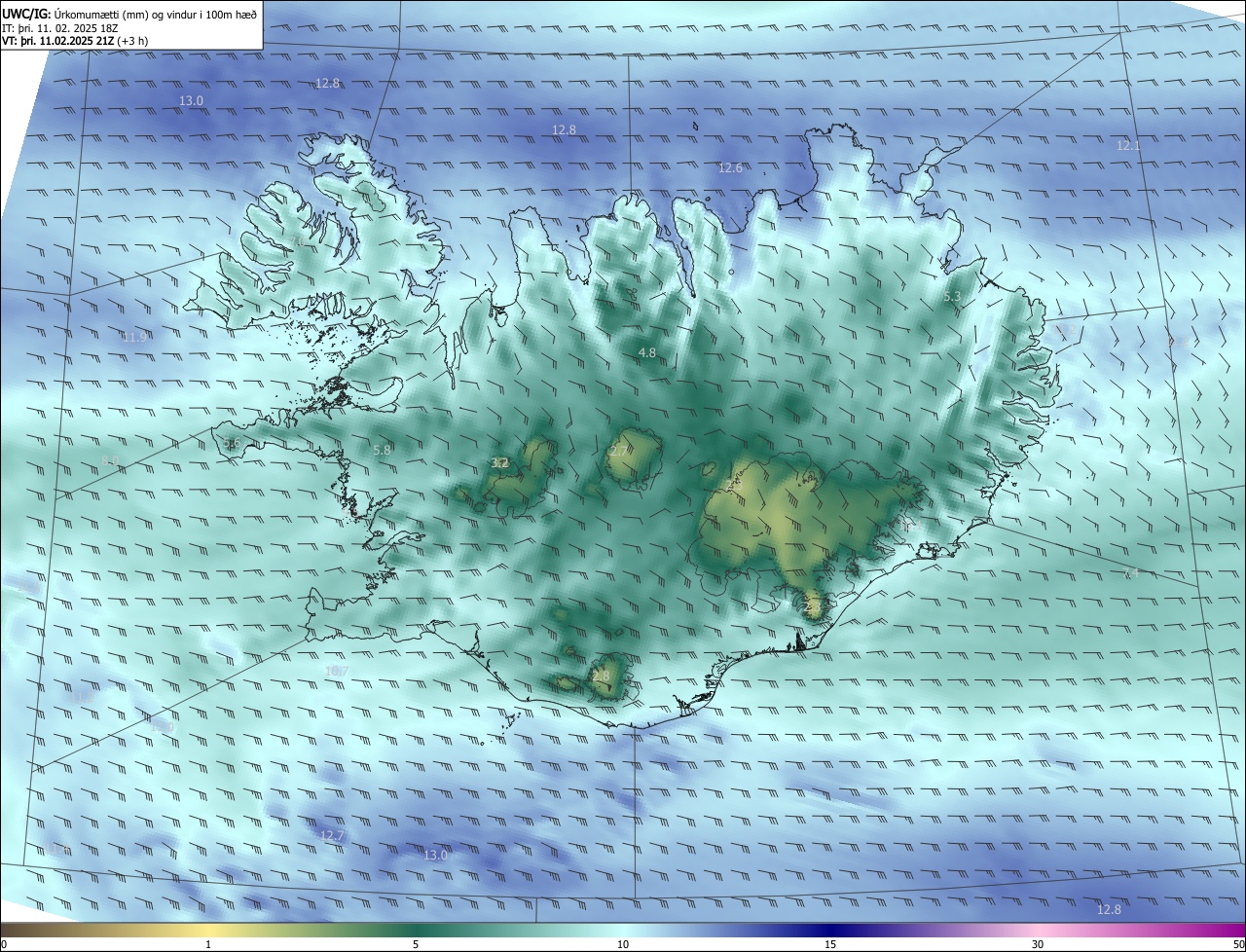Click the 'VT: þri. 11.02.2025 21Z (+3 h)' line
1246x952 pixels.
pos(75,41)
